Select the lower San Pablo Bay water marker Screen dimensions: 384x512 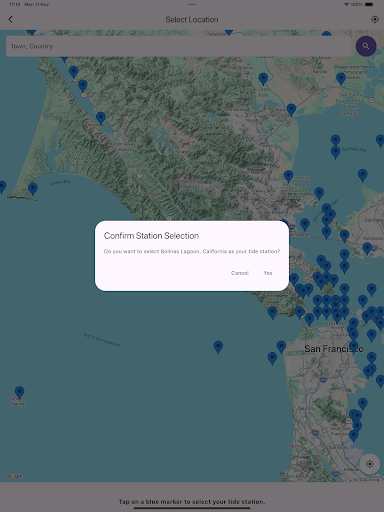(x=335, y=152)
